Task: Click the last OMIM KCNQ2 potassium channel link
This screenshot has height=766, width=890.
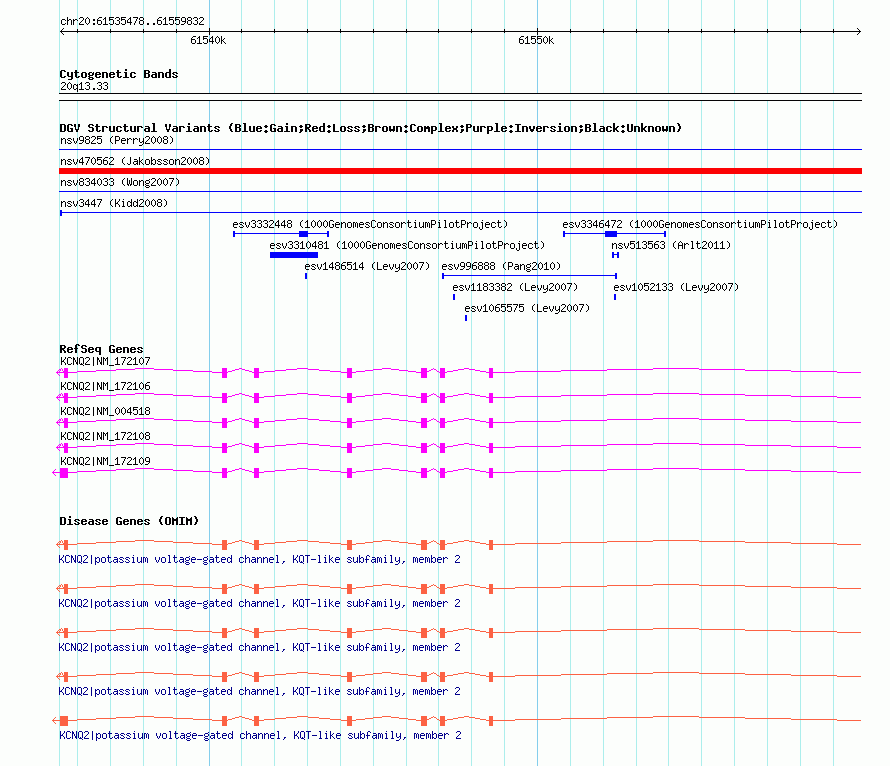Action: click(260, 735)
